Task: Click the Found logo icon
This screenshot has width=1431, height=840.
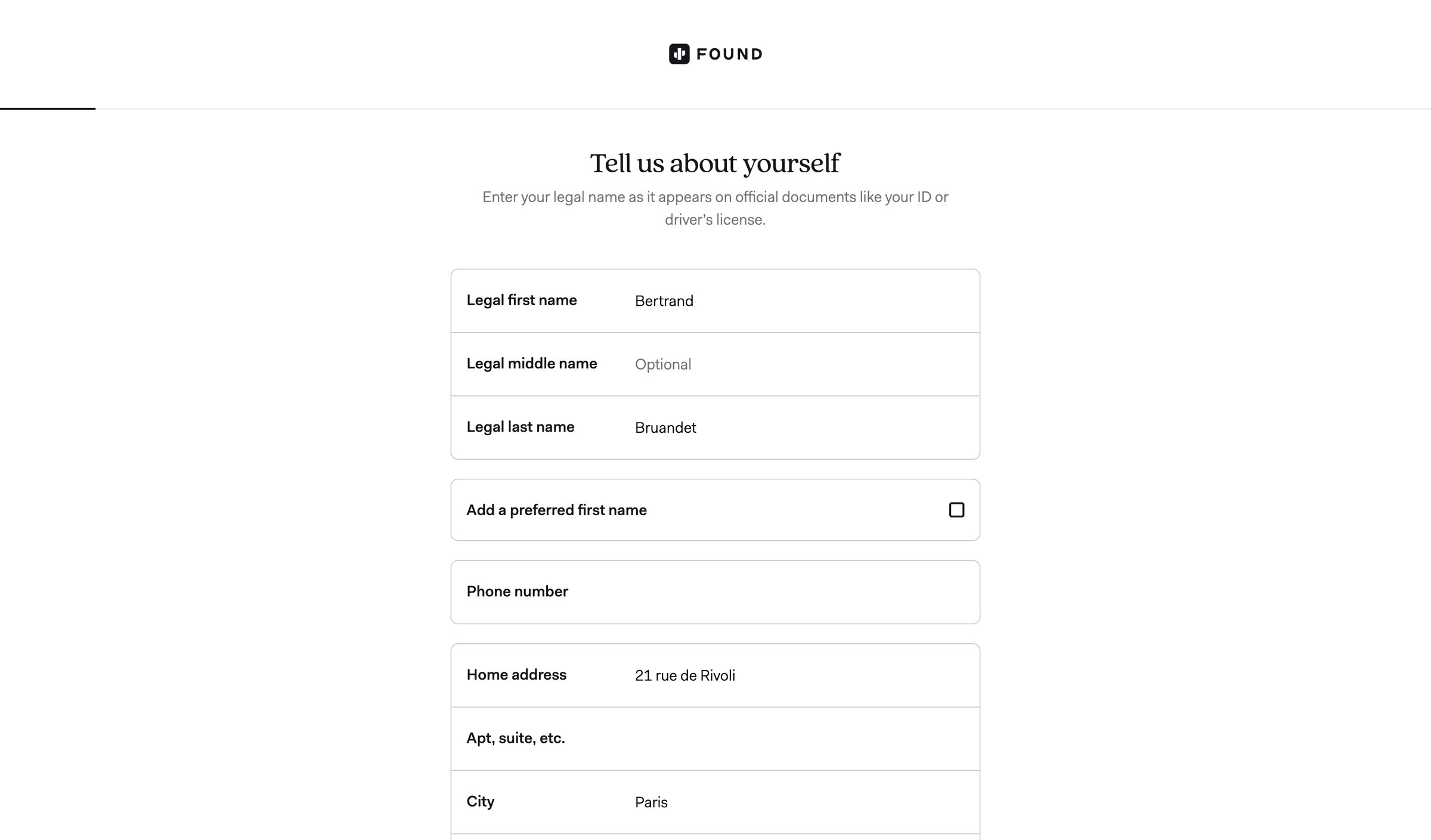Action: pyautogui.click(x=679, y=54)
